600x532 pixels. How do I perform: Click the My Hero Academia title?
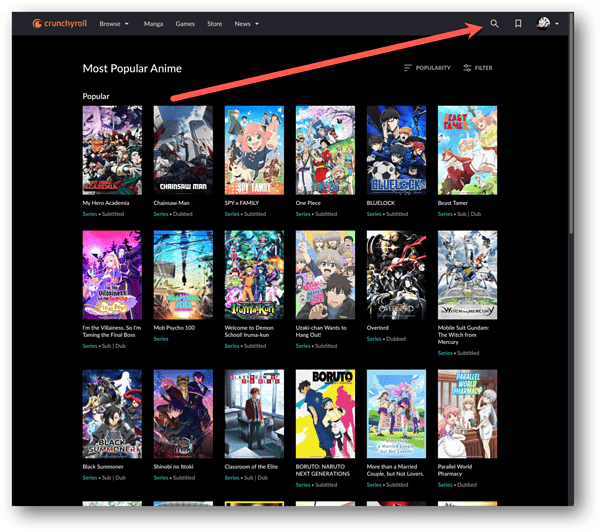tap(106, 203)
